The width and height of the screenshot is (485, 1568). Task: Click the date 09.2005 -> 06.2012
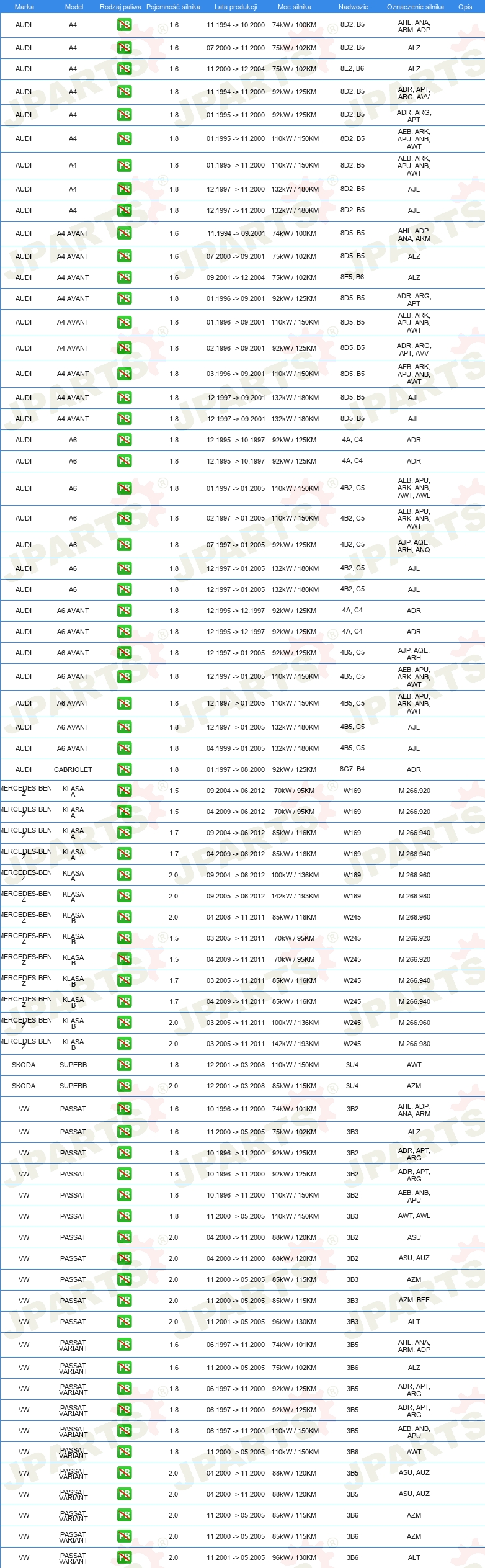[x=236, y=896]
